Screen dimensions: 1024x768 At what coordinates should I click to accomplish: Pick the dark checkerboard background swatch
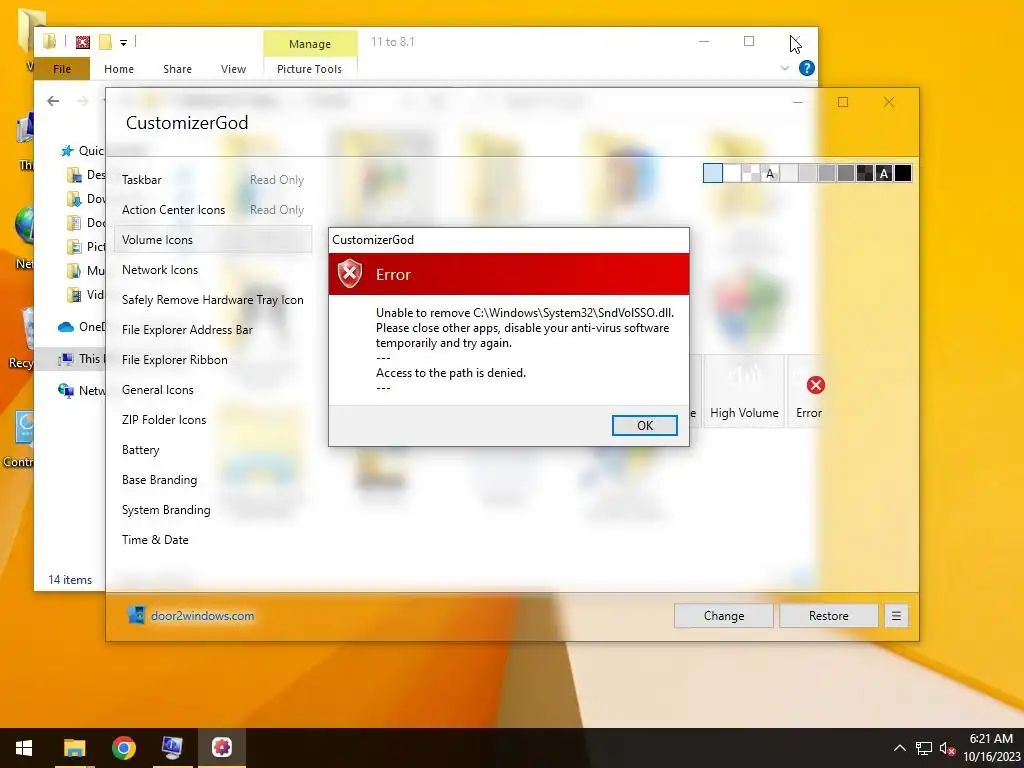865,173
